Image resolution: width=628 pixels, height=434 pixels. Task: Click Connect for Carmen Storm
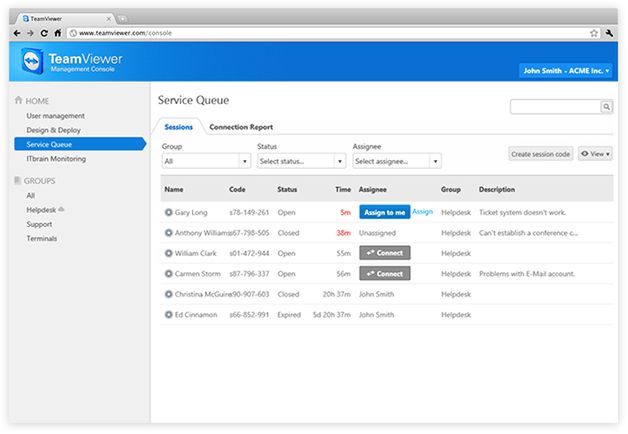click(x=384, y=273)
